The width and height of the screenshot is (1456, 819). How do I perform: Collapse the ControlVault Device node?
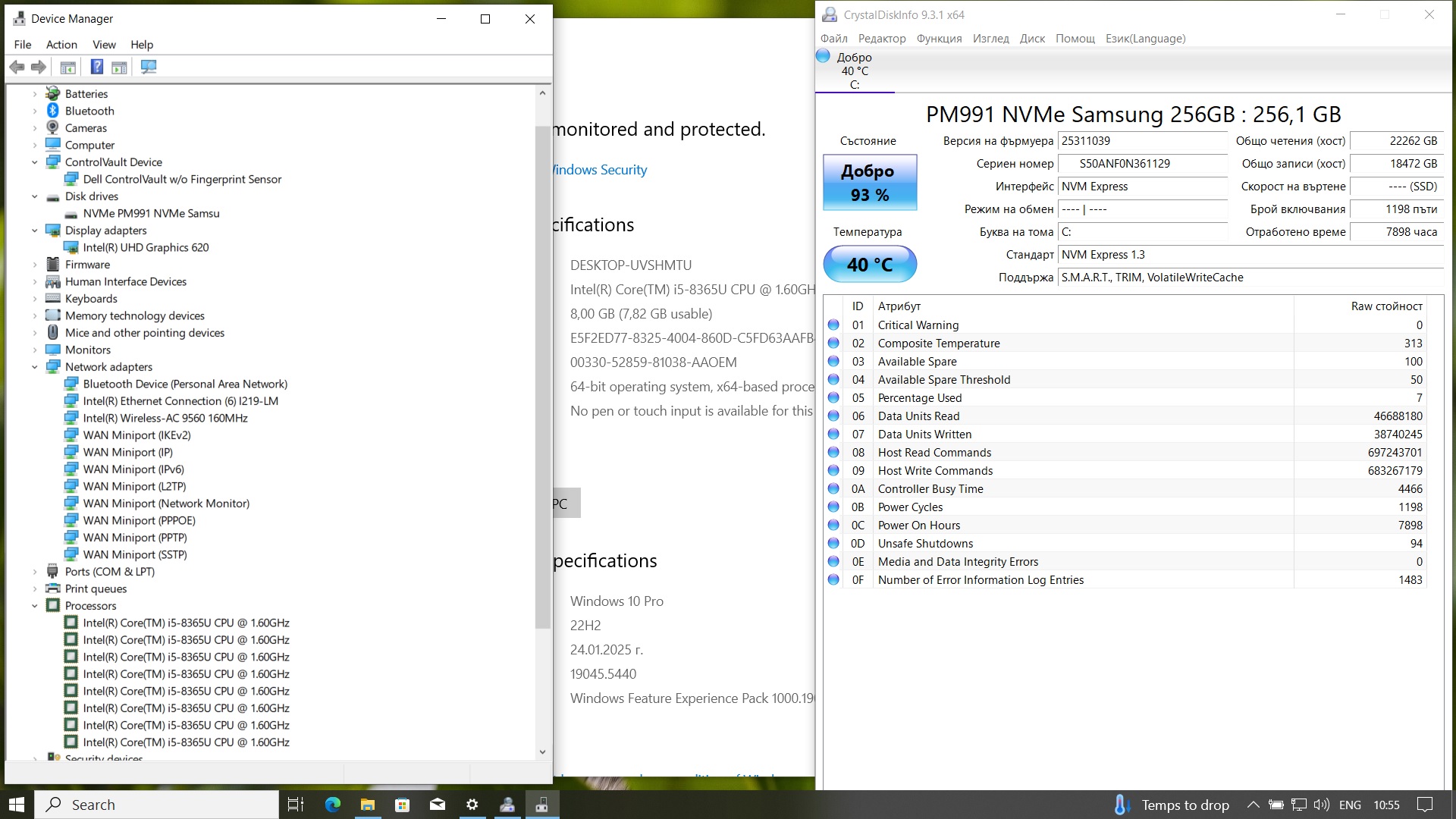pyautogui.click(x=35, y=162)
